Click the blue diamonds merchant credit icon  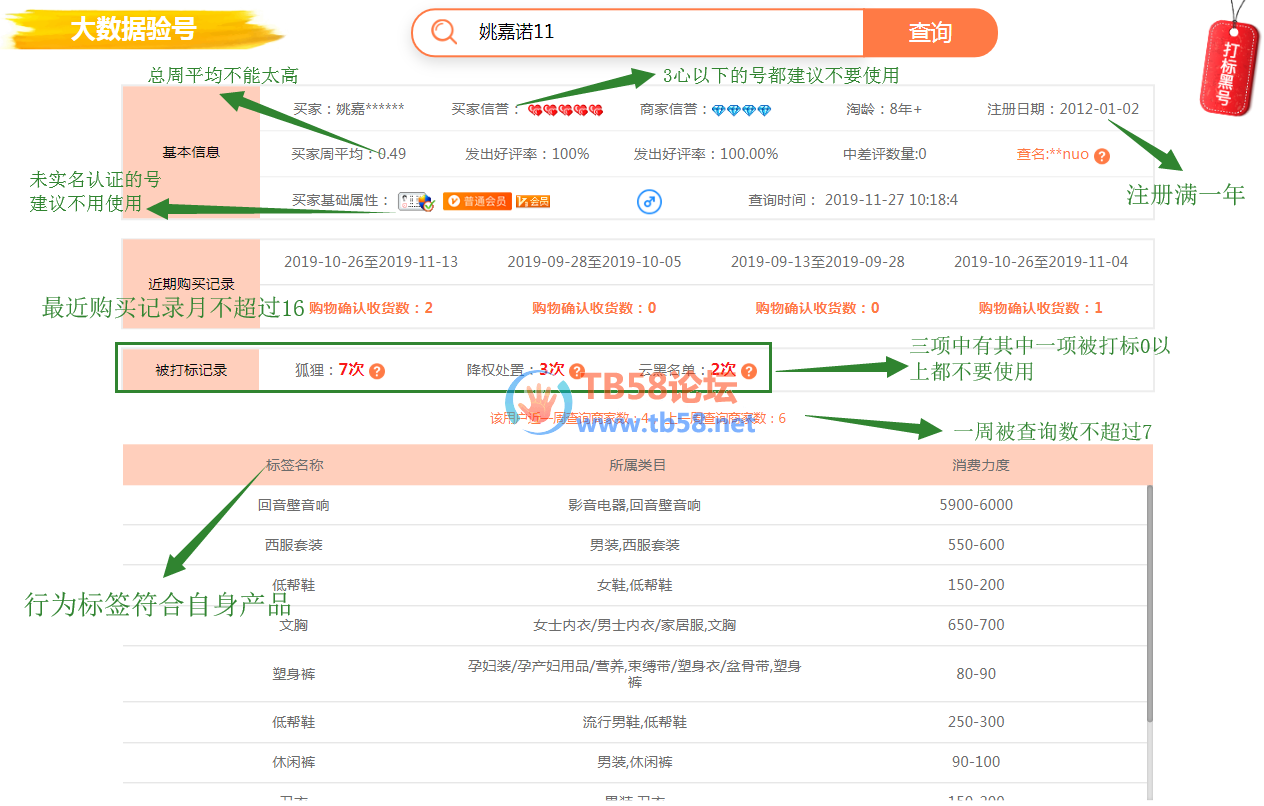[742, 110]
